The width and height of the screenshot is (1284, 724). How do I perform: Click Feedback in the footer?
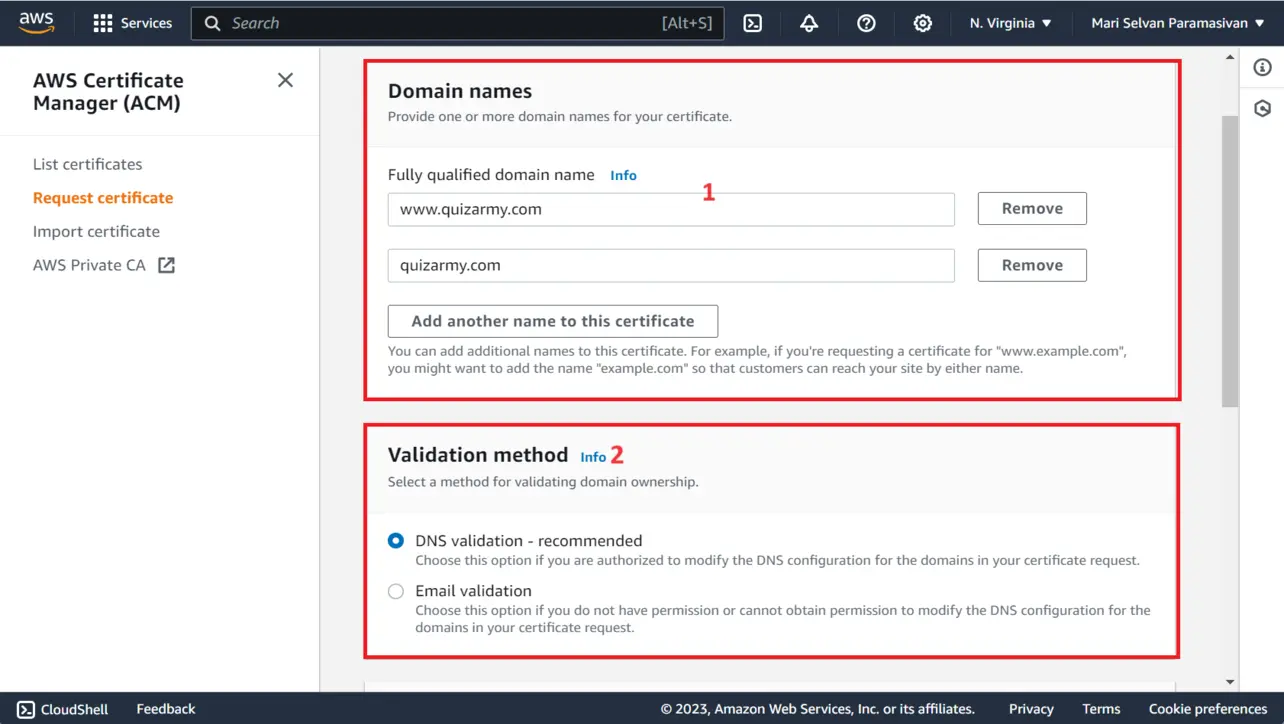point(166,709)
